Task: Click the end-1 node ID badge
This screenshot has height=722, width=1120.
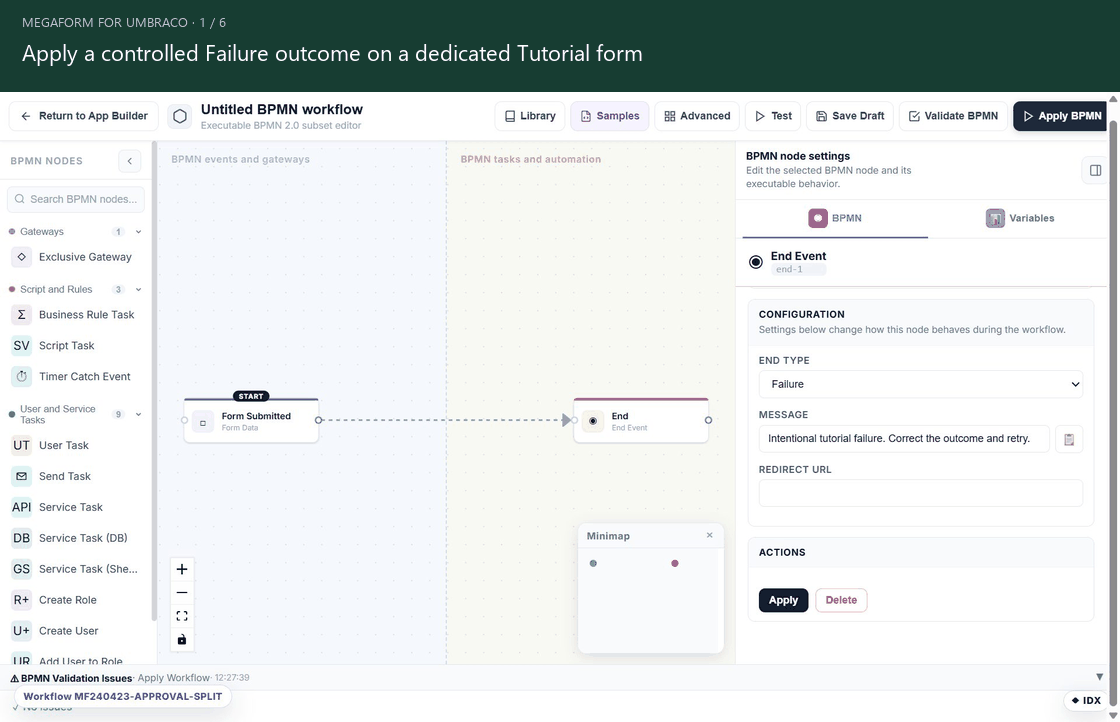Action: tap(798, 269)
